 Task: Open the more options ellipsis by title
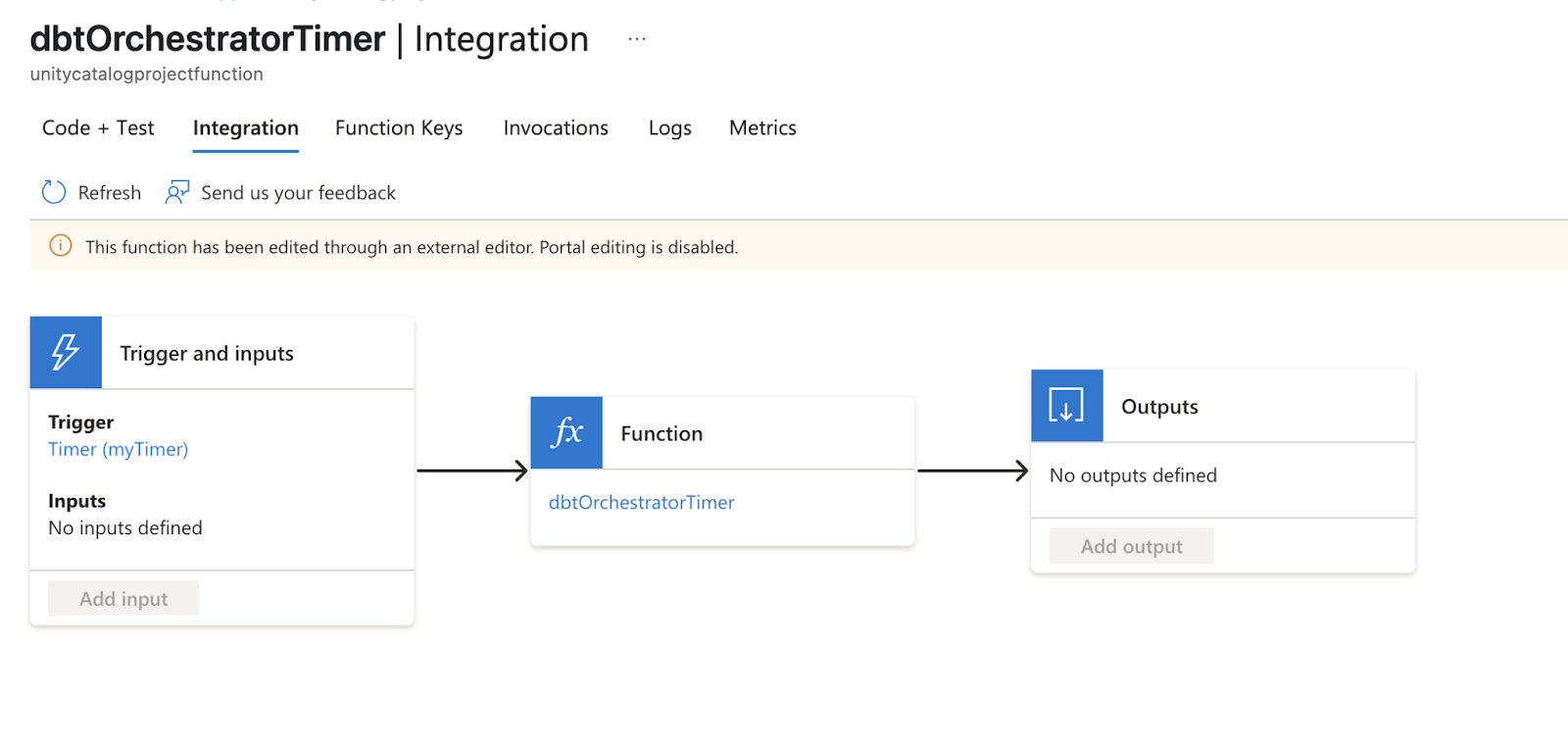coord(637,39)
